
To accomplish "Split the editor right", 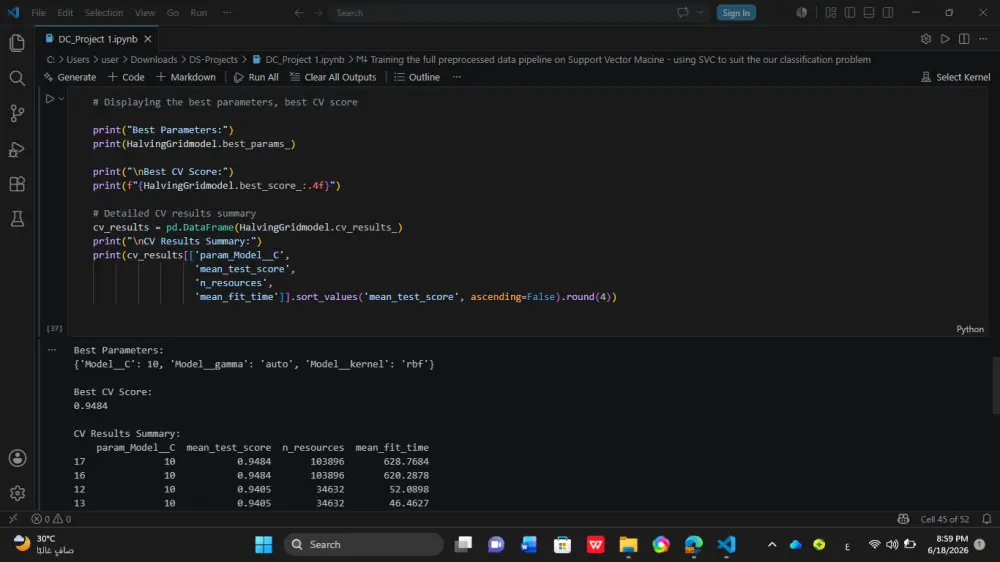I will pyautogui.click(x=964, y=39).
